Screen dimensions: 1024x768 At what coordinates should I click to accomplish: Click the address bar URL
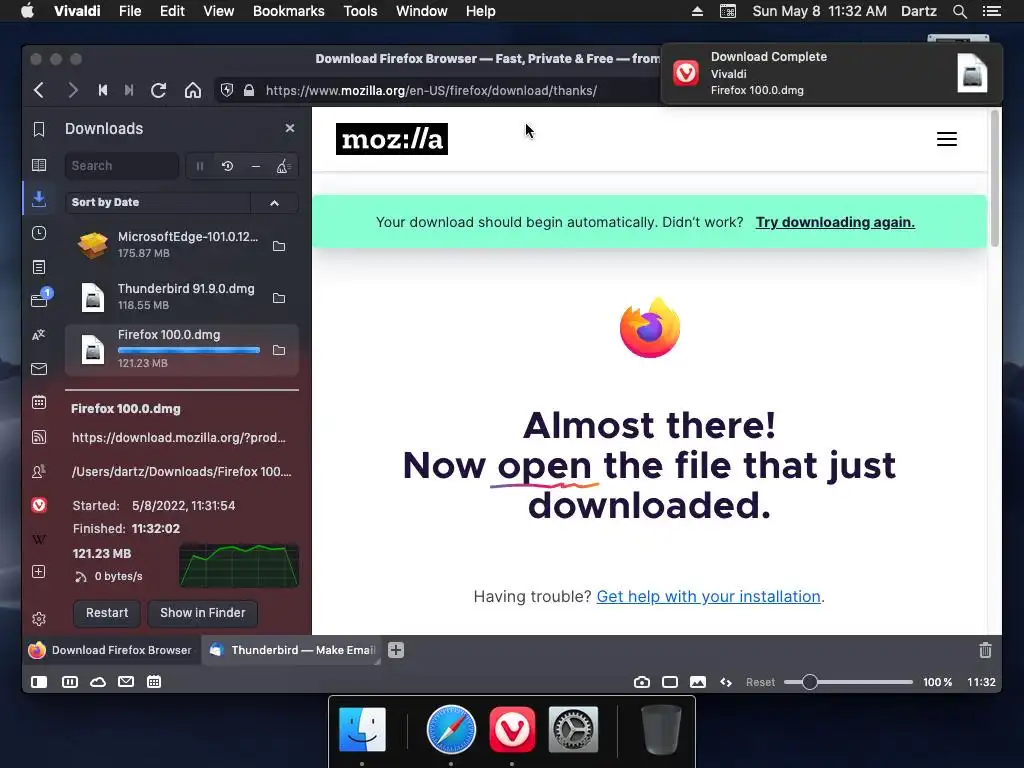(431, 91)
